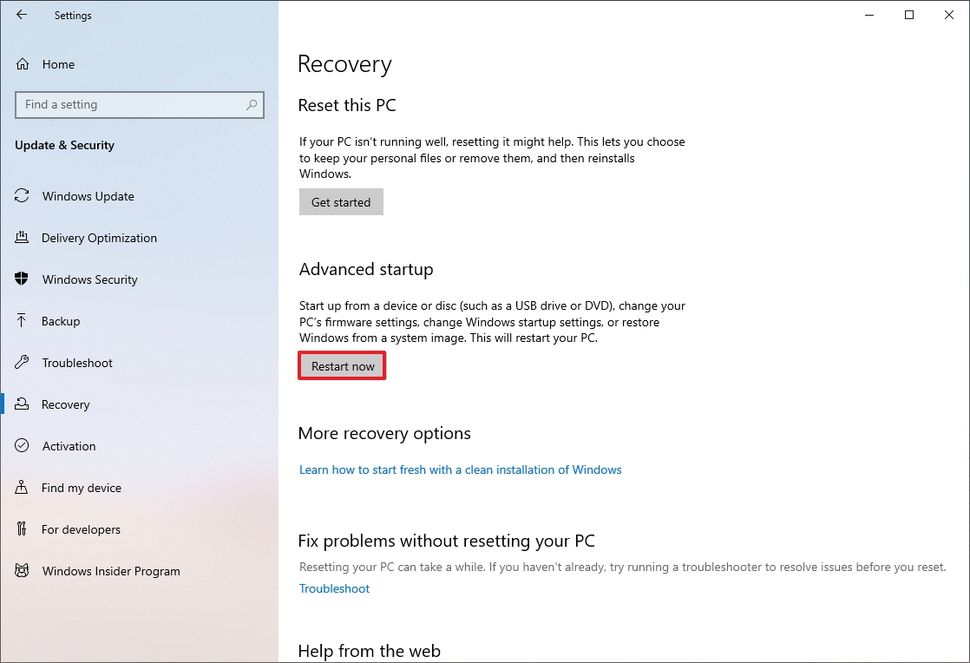This screenshot has width=970, height=663.
Task: Click Get started under Reset this PC
Action: pos(341,202)
